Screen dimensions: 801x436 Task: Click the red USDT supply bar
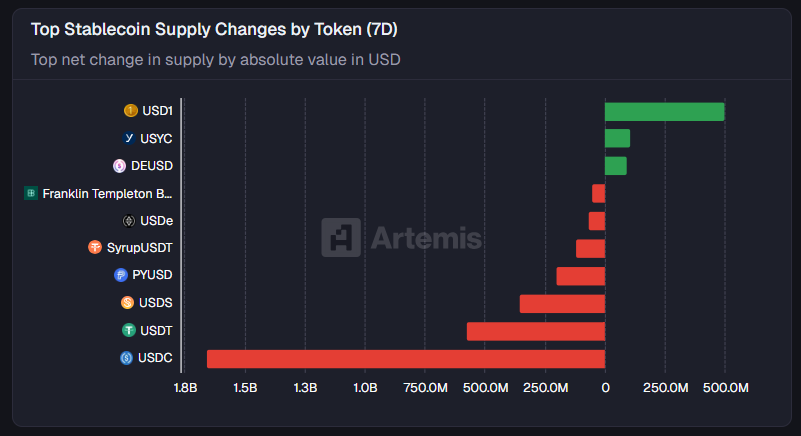(x=535, y=331)
